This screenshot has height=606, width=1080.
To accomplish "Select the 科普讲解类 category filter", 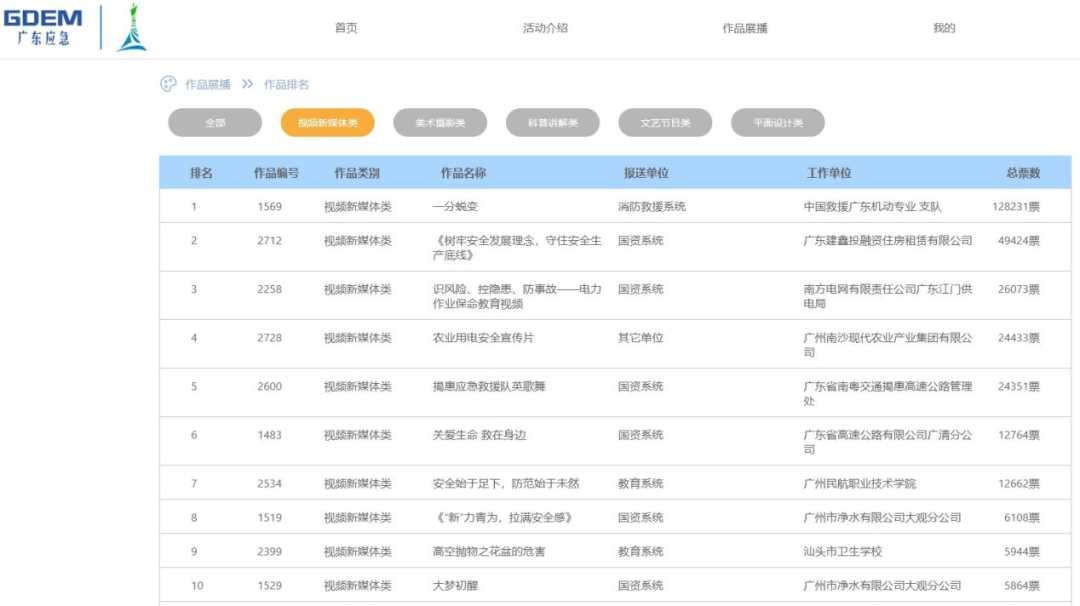I will point(552,123).
